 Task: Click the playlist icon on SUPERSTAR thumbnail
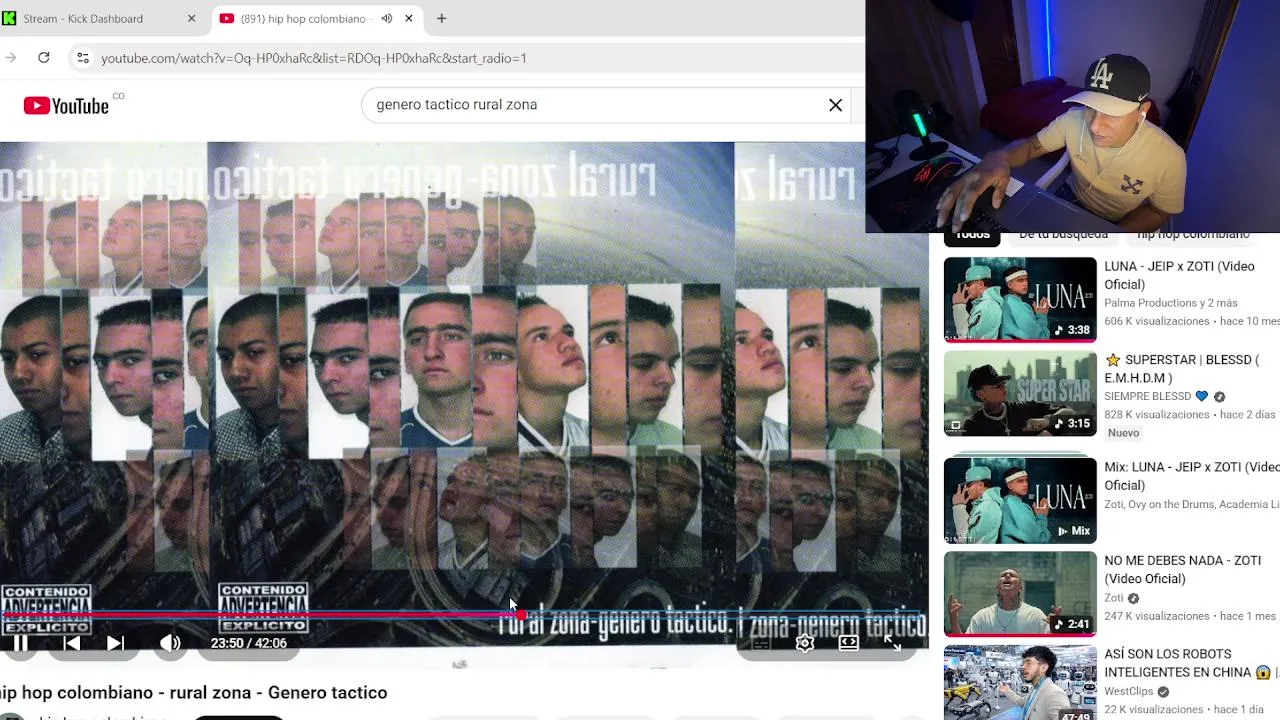[x=955, y=425]
